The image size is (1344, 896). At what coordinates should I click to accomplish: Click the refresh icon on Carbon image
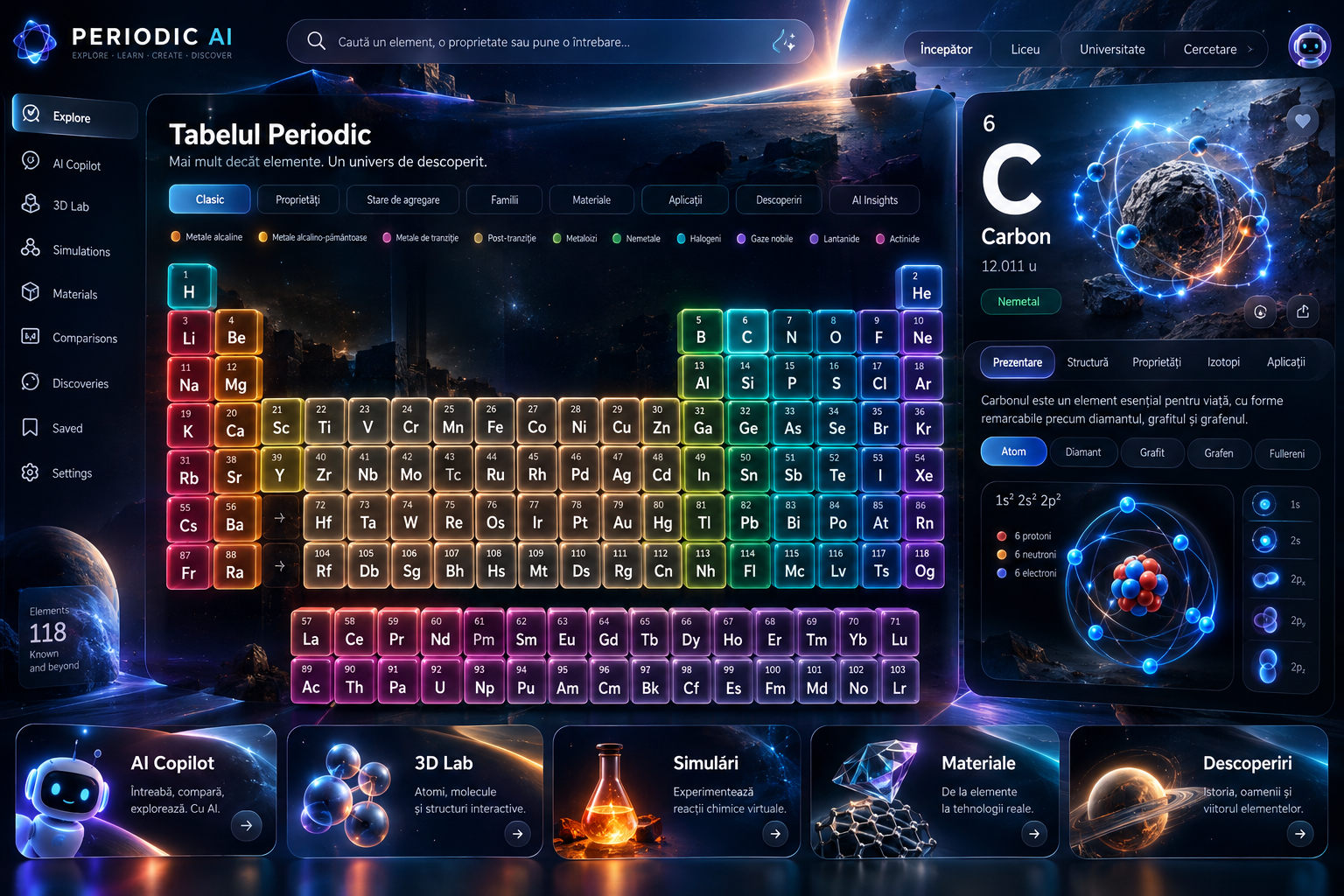point(1260,311)
